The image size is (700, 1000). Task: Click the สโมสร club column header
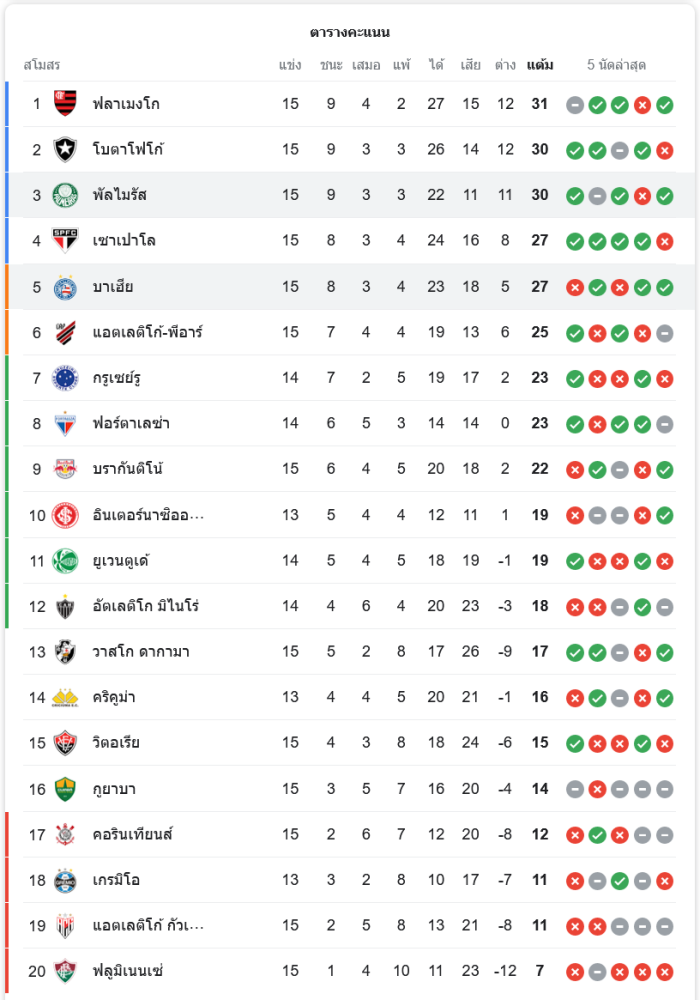(42, 65)
